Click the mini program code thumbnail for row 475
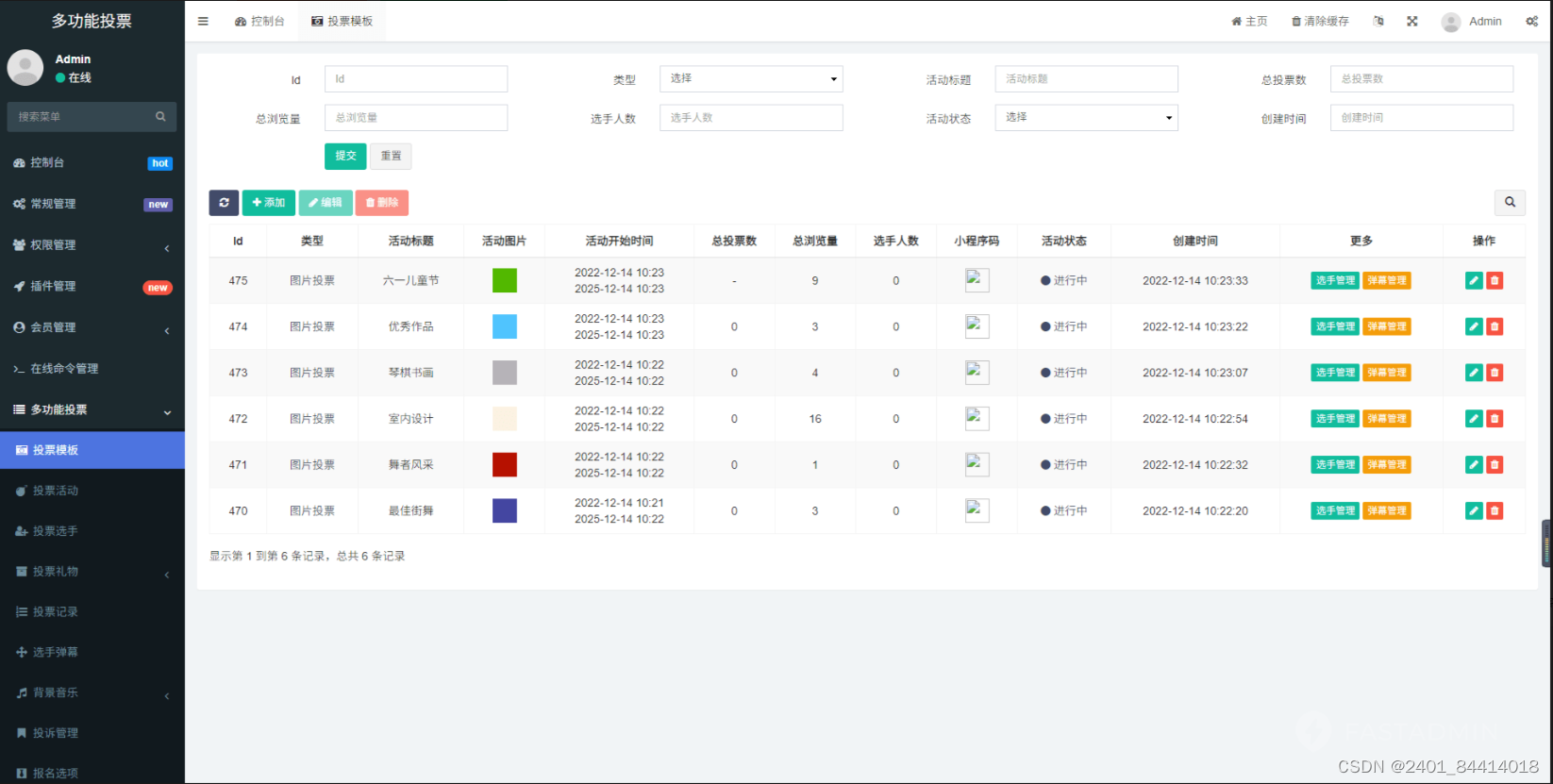This screenshot has height=784, width=1553. [x=977, y=280]
